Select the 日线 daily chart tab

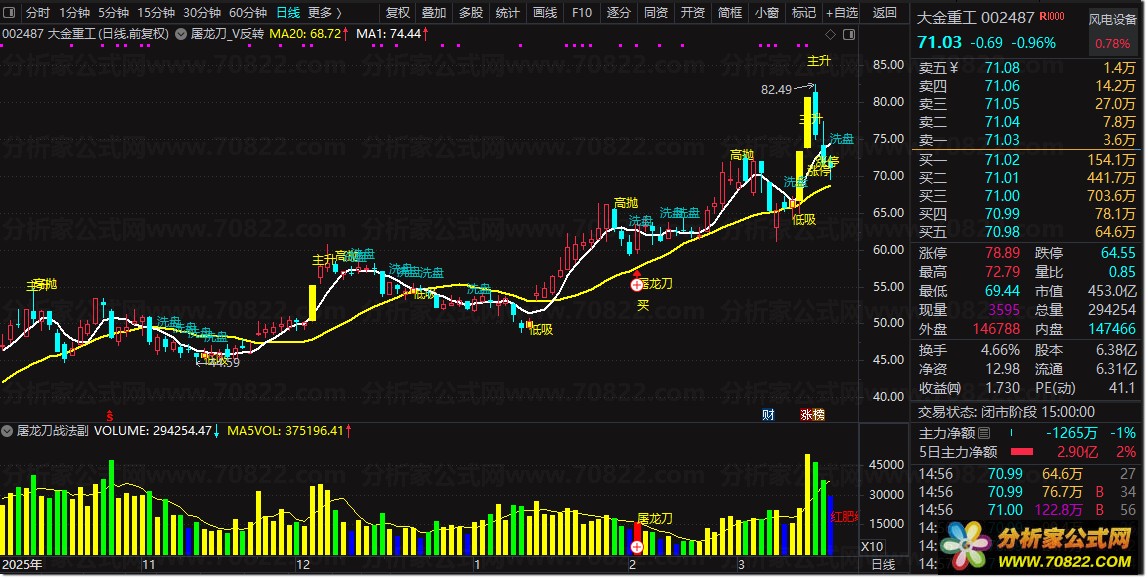[x=288, y=12]
